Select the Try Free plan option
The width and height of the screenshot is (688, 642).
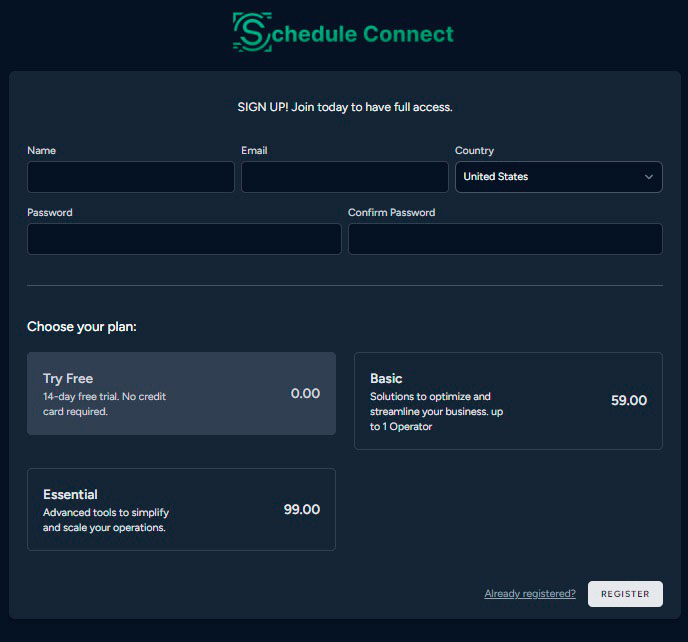(x=181, y=393)
